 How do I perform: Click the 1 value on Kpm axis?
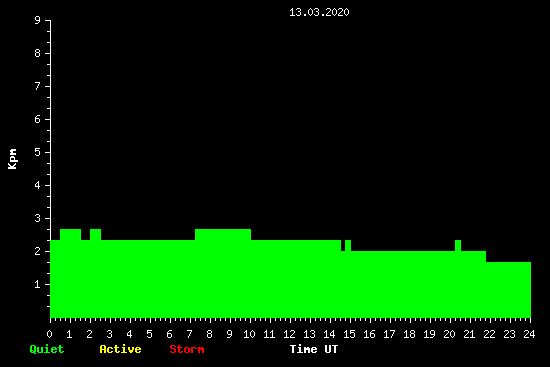coord(38,284)
